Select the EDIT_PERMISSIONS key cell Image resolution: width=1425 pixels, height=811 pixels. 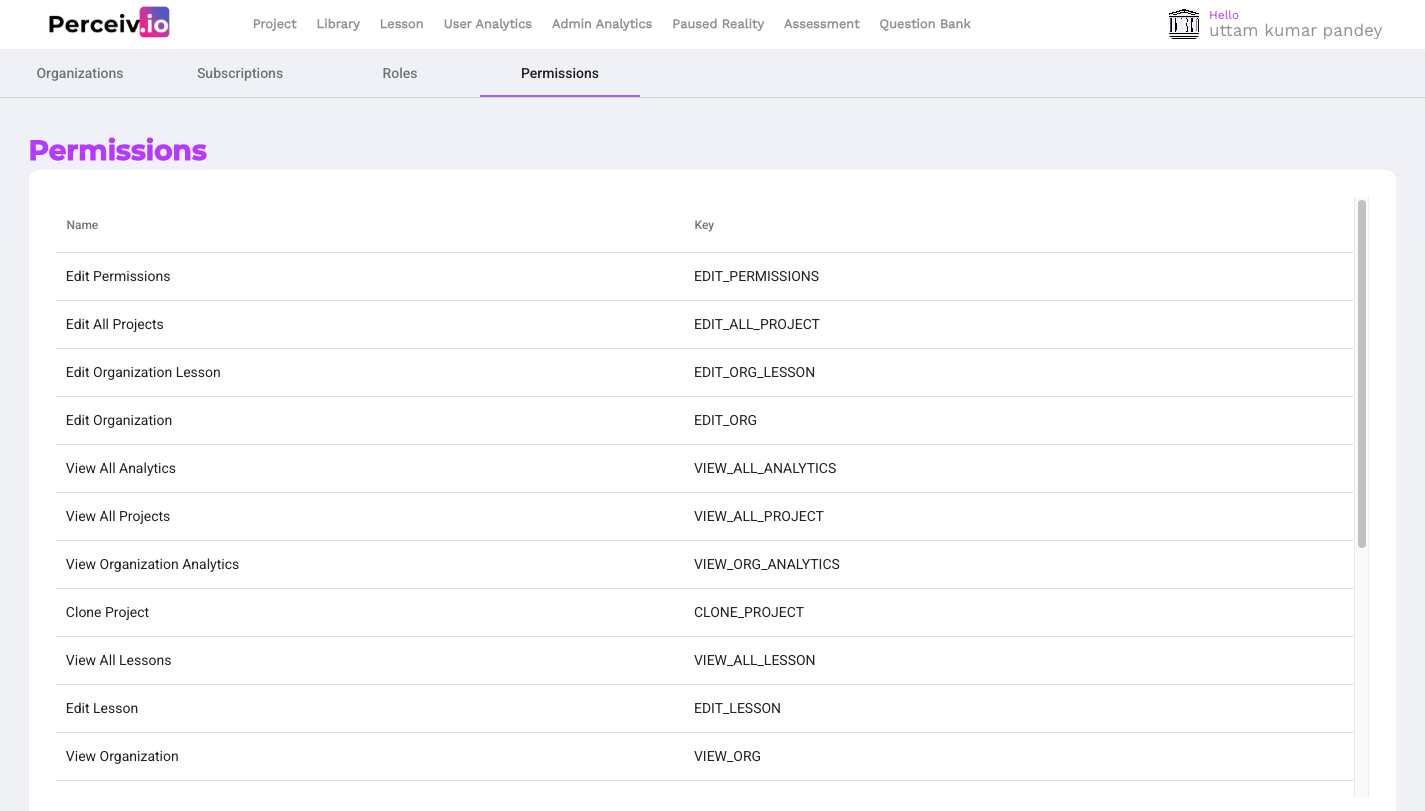(x=756, y=276)
